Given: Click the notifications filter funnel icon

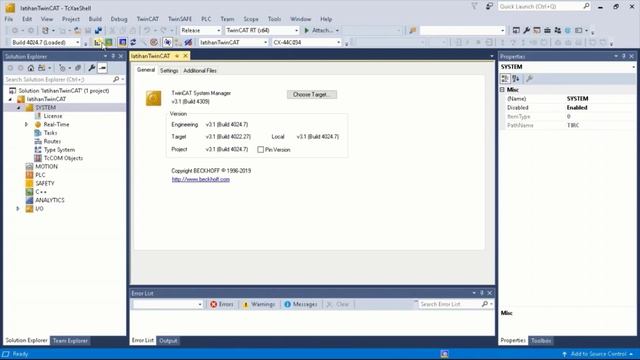Looking at the screenshot, I should (474, 7).
